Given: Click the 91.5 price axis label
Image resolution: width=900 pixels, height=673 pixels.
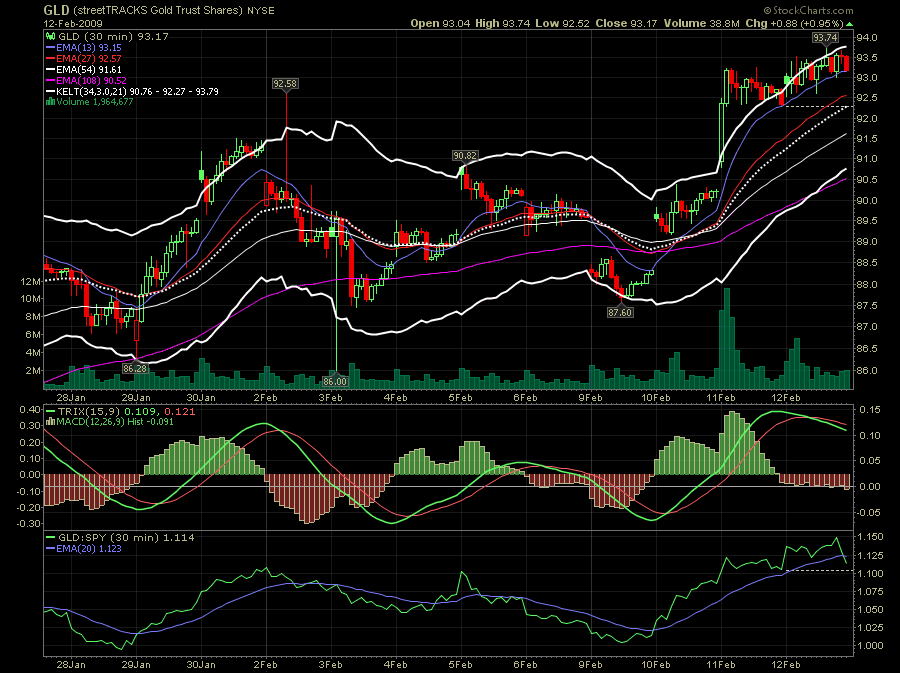Looking at the screenshot, I should coord(866,139).
